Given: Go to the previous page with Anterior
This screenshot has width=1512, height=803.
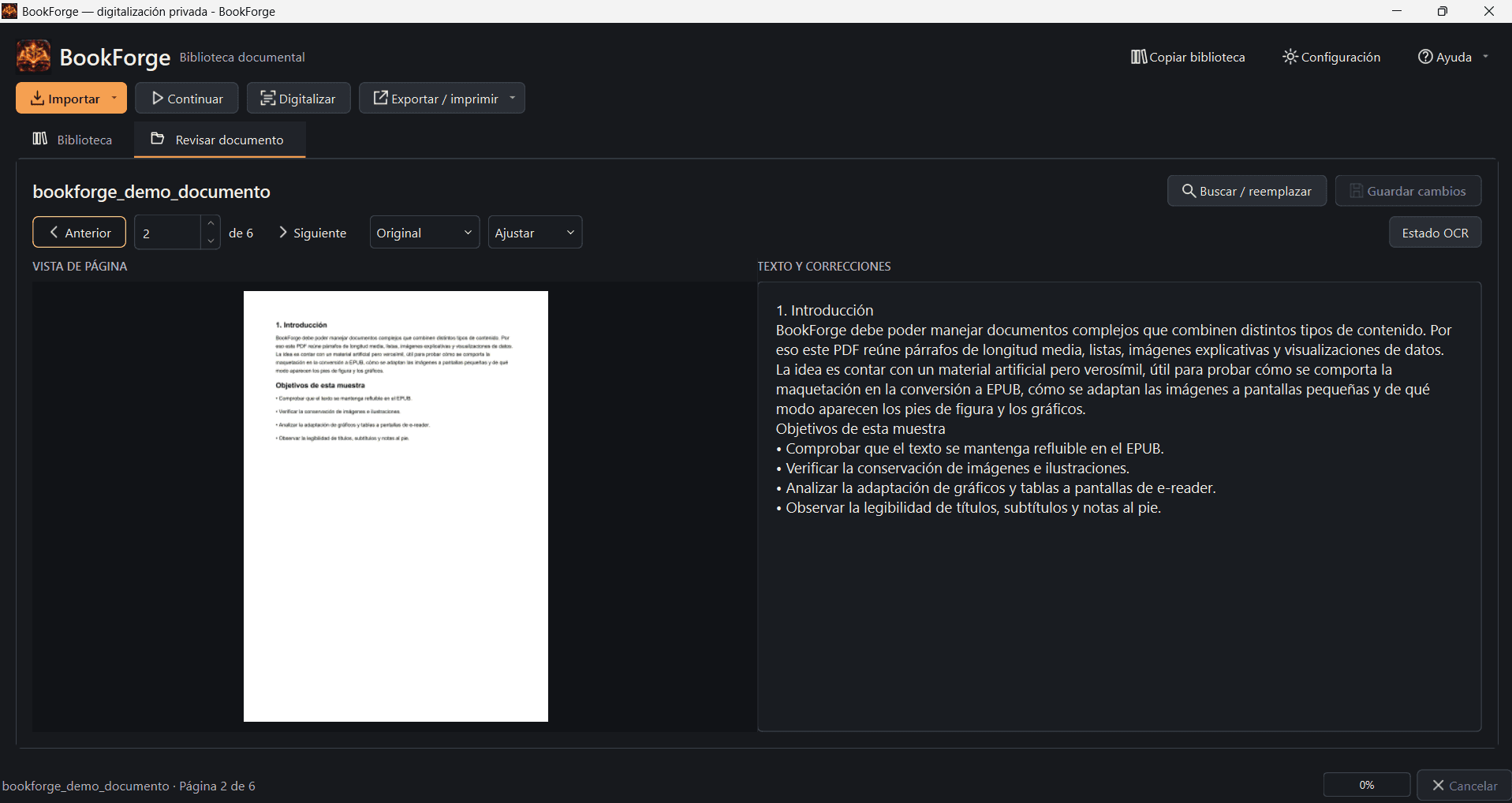Looking at the screenshot, I should (x=79, y=233).
